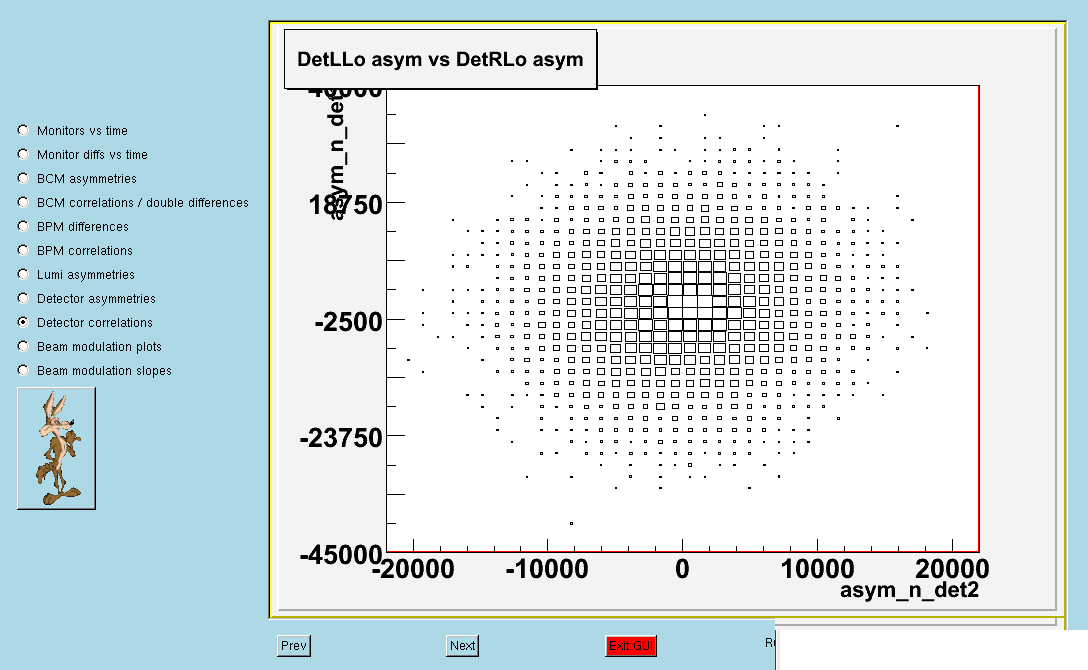Go to previous plot with Prev
This screenshot has height=670, width=1088.
click(x=294, y=646)
